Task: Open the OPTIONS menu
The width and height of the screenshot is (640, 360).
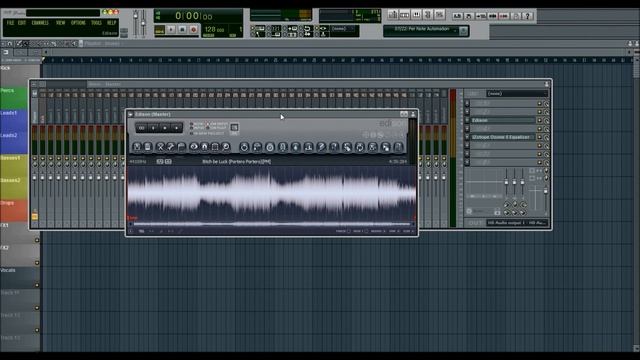Action: [x=78, y=23]
